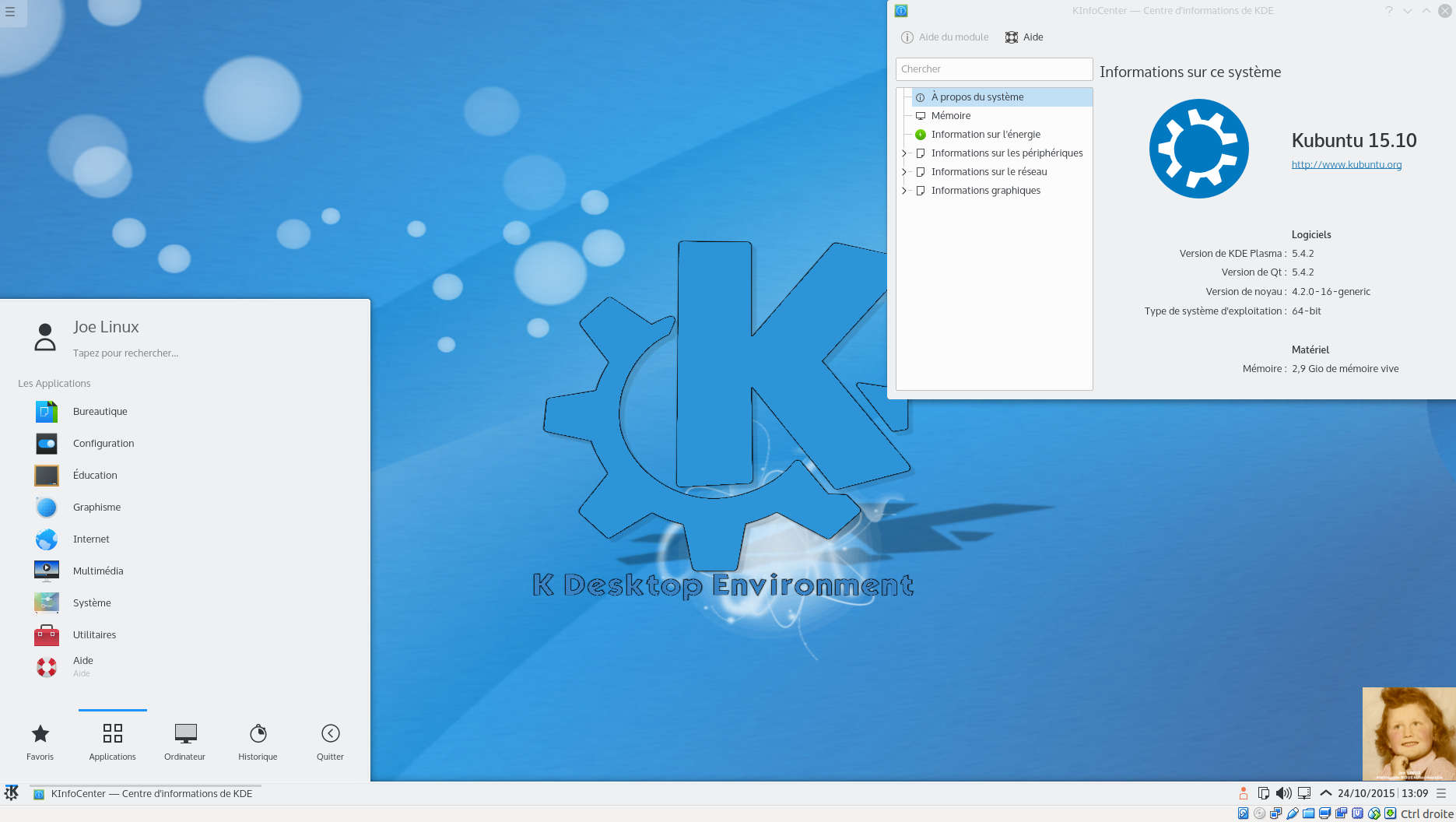Image resolution: width=1456 pixels, height=822 pixels.
Task: Click the Kubuntu gear logo
Action: [x=1198, y=149]
